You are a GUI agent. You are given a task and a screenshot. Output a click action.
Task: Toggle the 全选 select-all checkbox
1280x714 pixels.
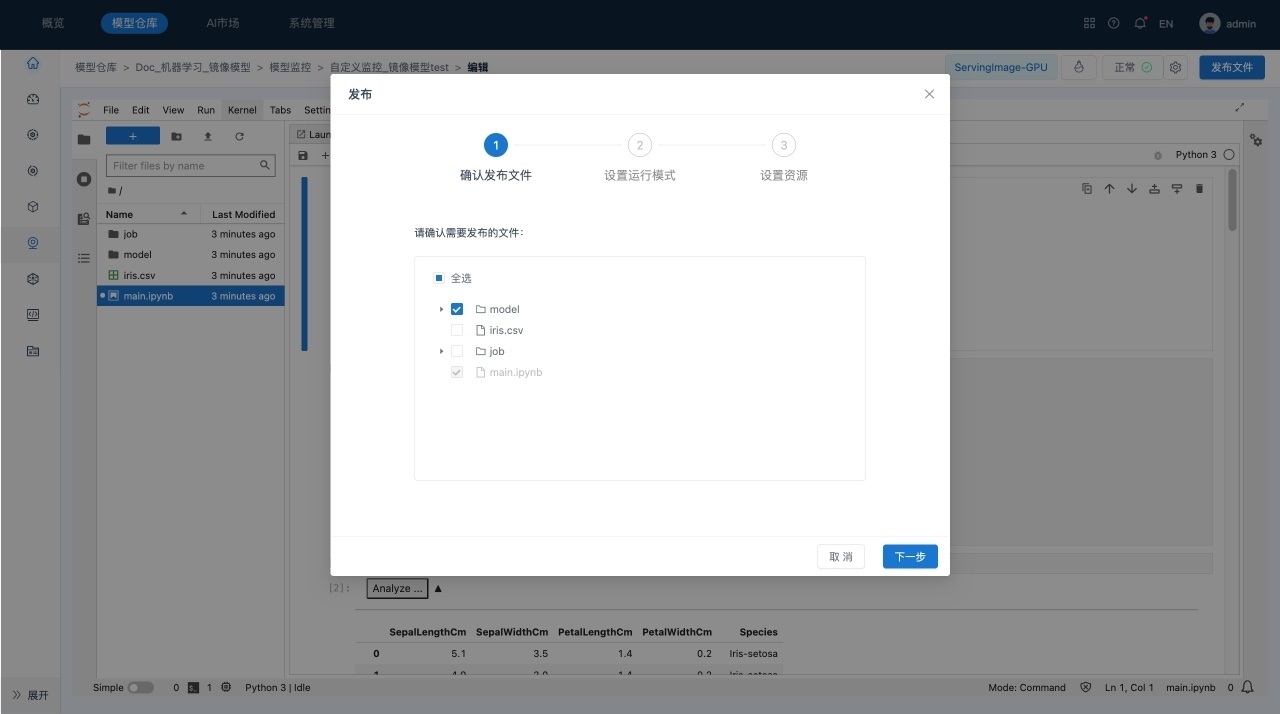pos(439,278)
